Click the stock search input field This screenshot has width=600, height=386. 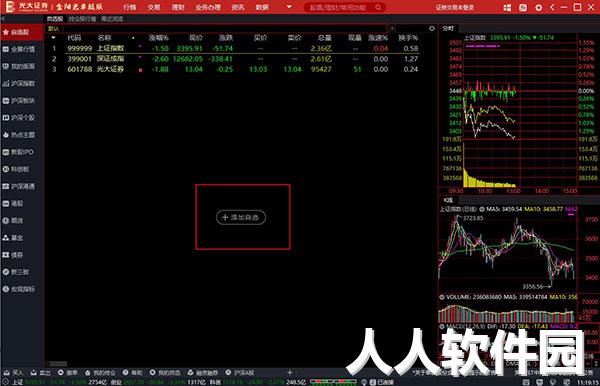[340, 7]
